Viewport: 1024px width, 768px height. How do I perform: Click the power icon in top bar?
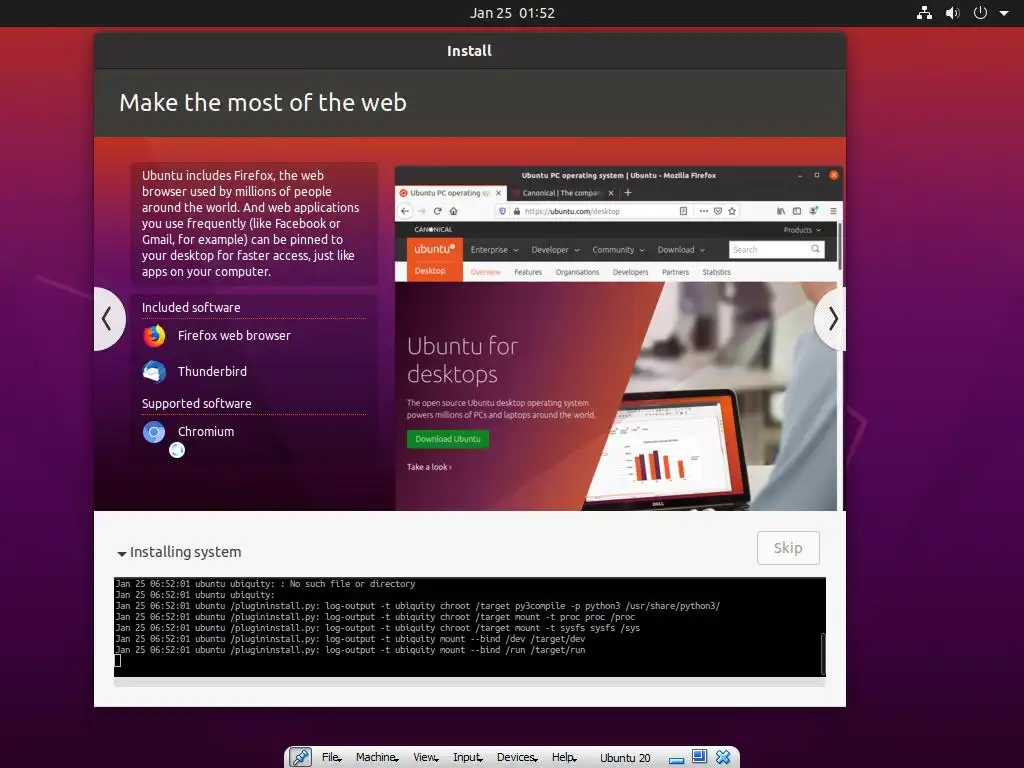pos(980,13)
